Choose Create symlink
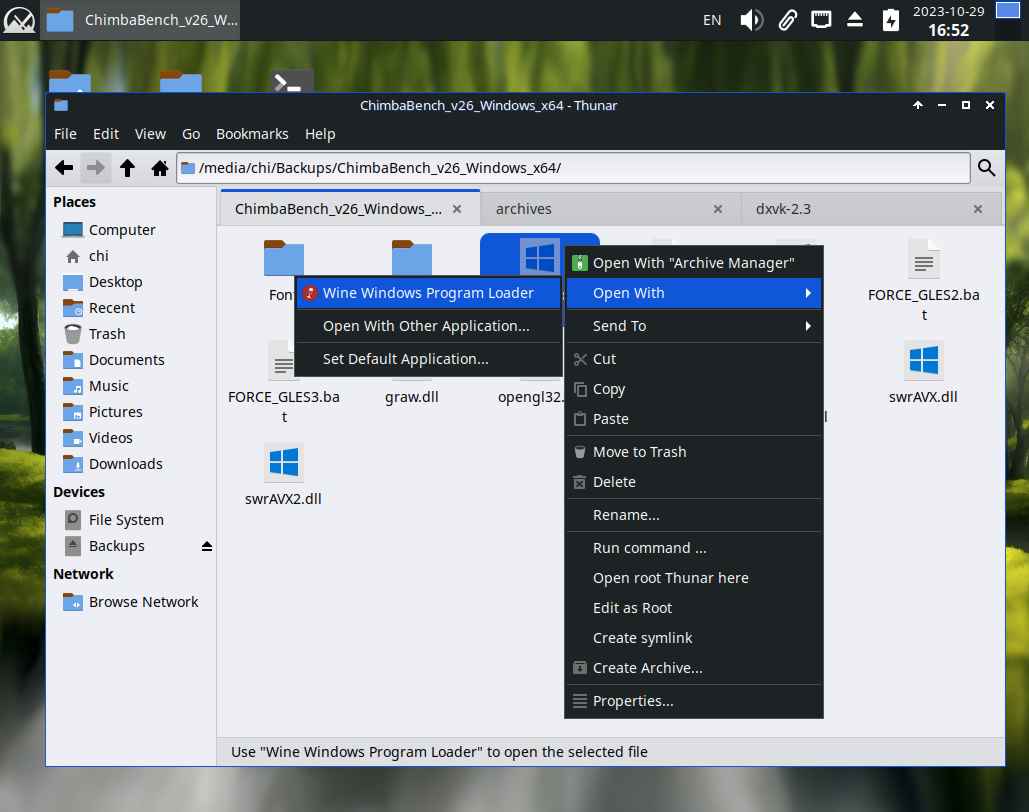 694,638
